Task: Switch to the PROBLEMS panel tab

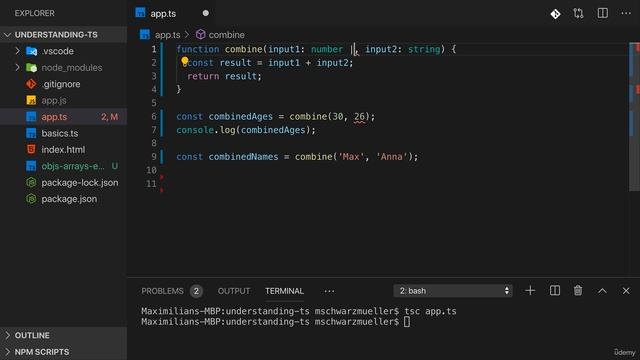Action: point(162,291)
